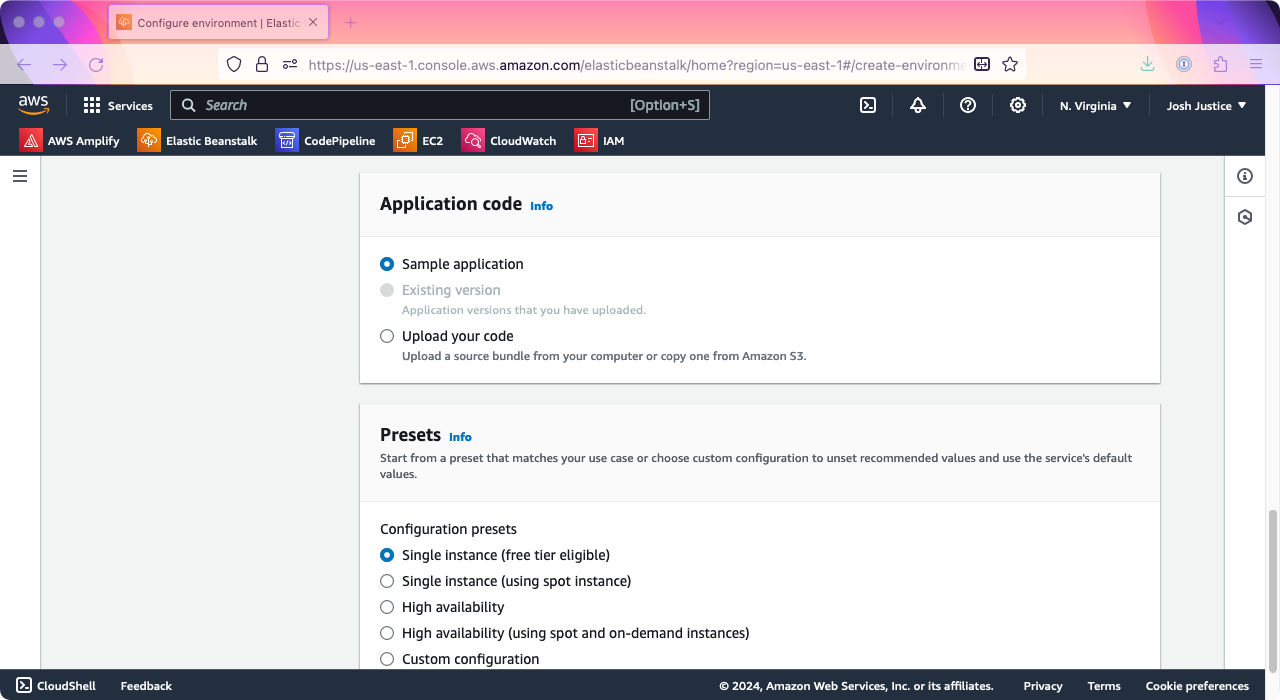Open Presets Info link
1280x700 pixels.
tap(460, 437)
